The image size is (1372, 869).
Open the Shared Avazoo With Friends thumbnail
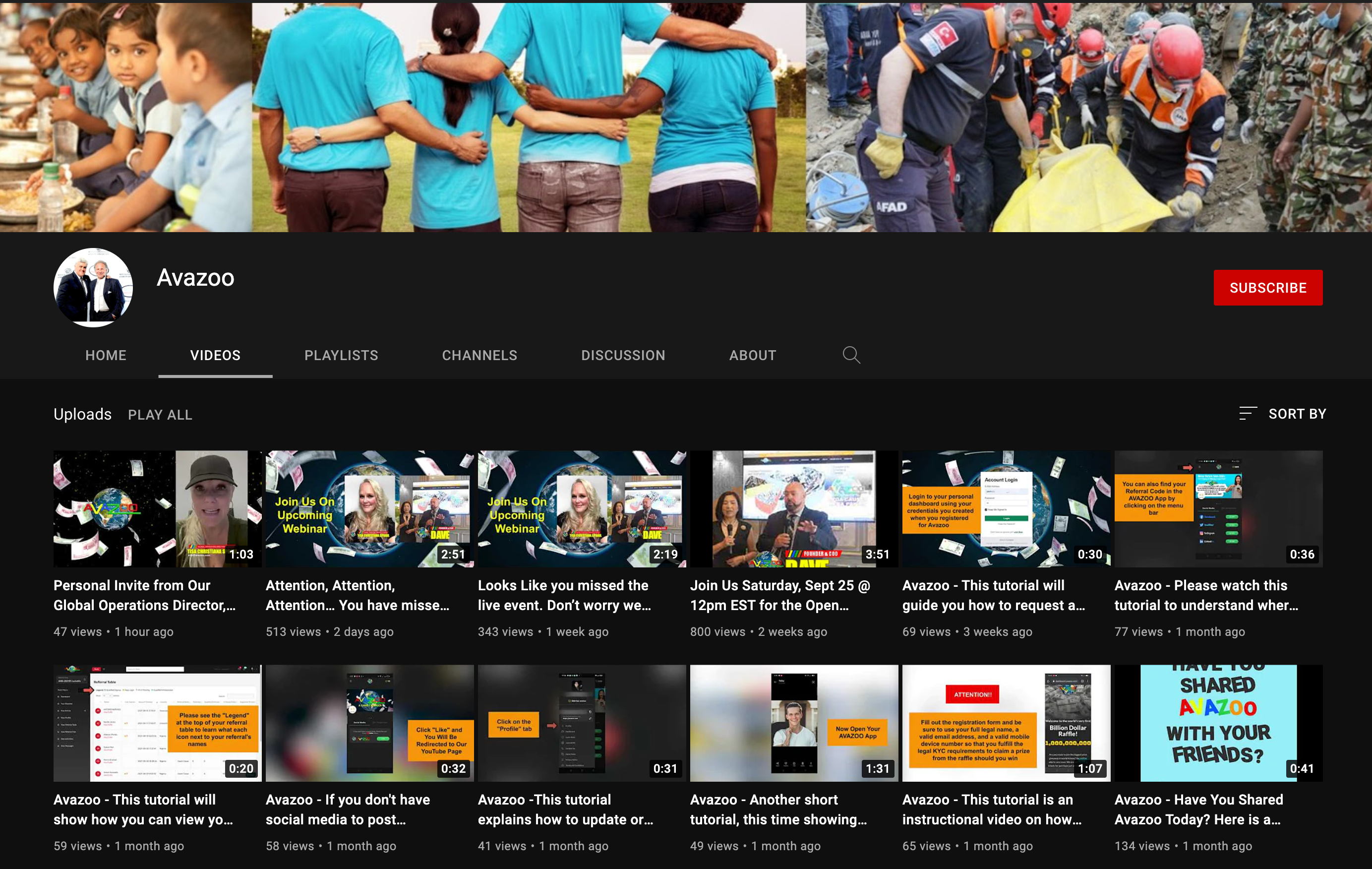(x=1219, y=723)
